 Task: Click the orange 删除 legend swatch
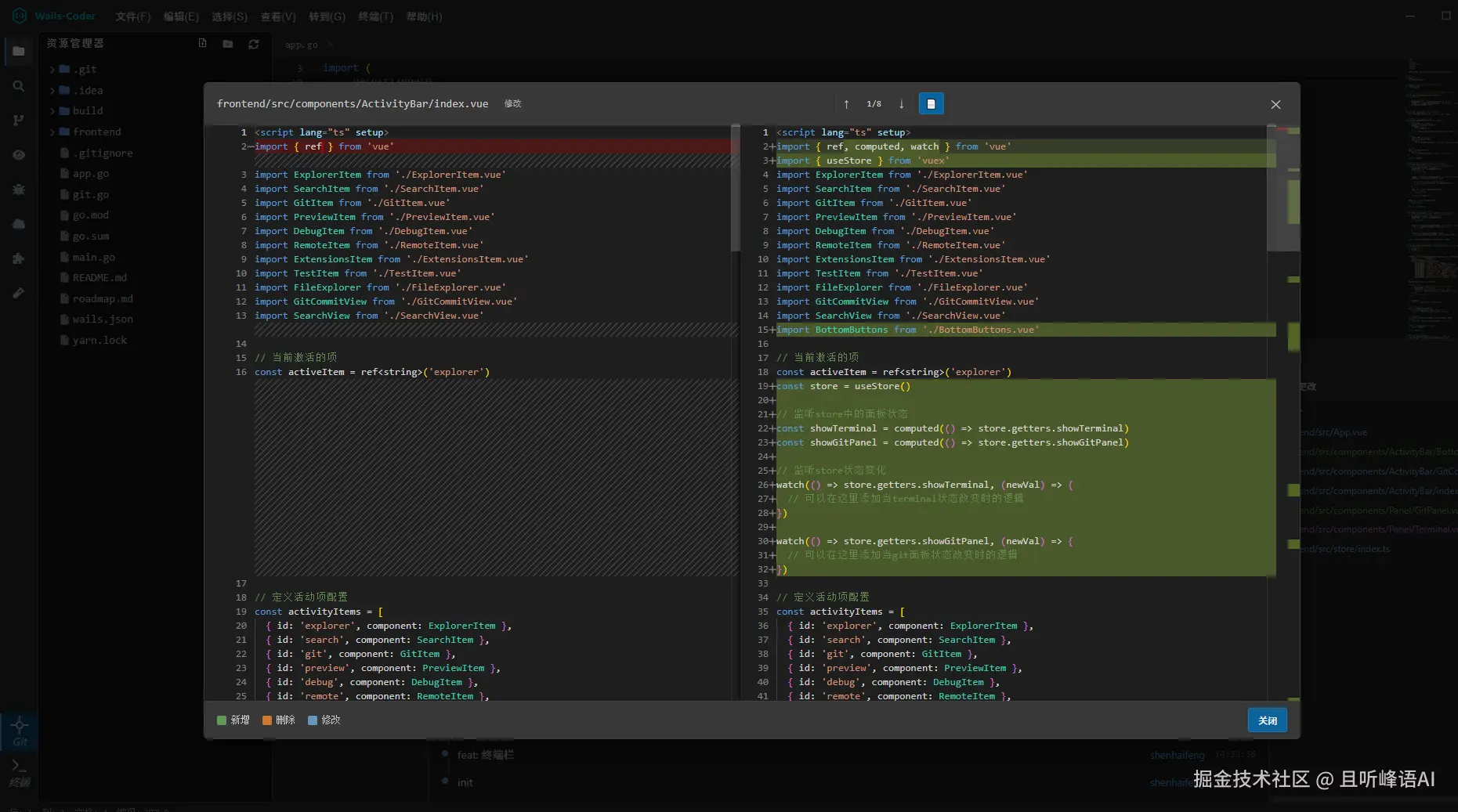click(267, 720)
